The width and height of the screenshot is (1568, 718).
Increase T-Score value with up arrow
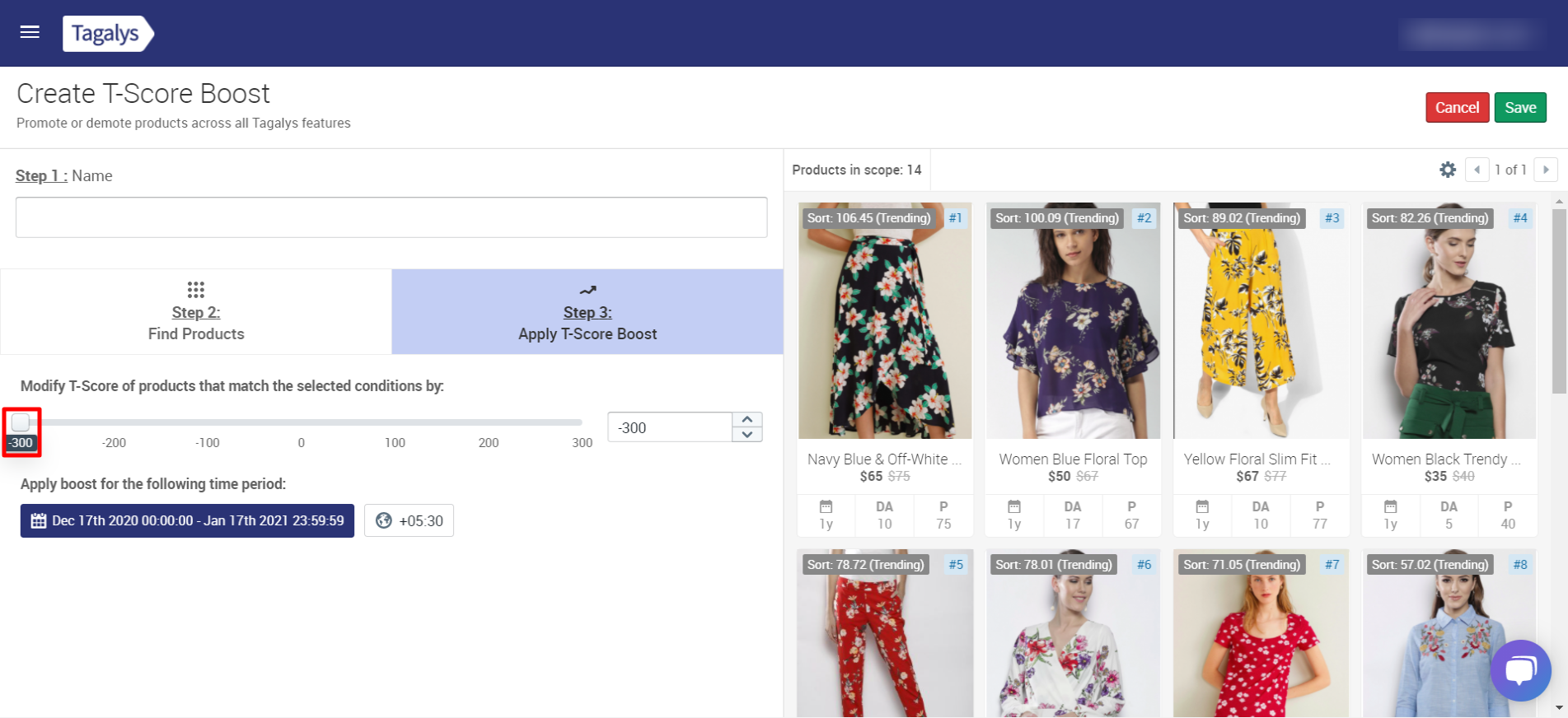(x=747, y=420)
